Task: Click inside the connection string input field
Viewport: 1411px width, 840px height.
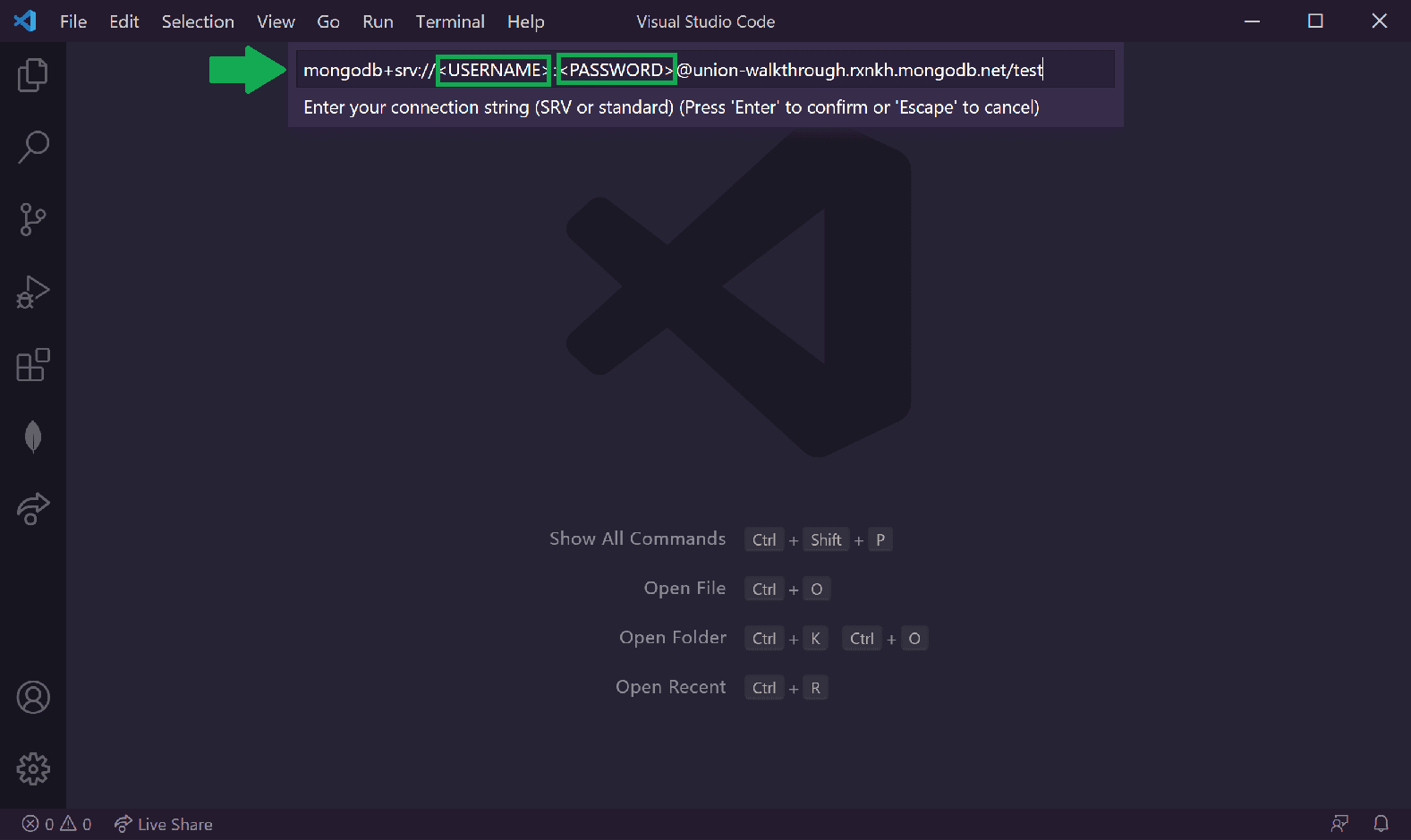Action: 706,70
